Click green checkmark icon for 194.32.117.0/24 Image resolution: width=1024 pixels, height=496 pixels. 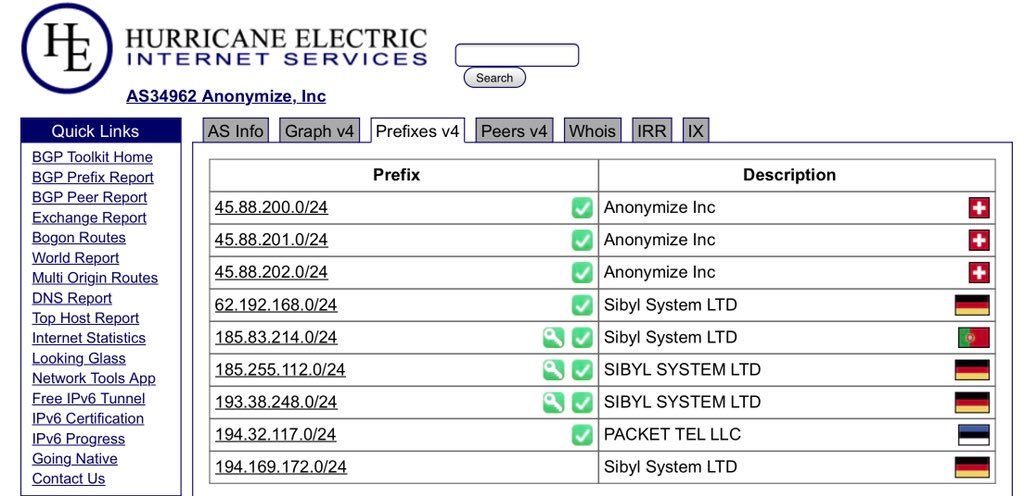click(582, 435)
